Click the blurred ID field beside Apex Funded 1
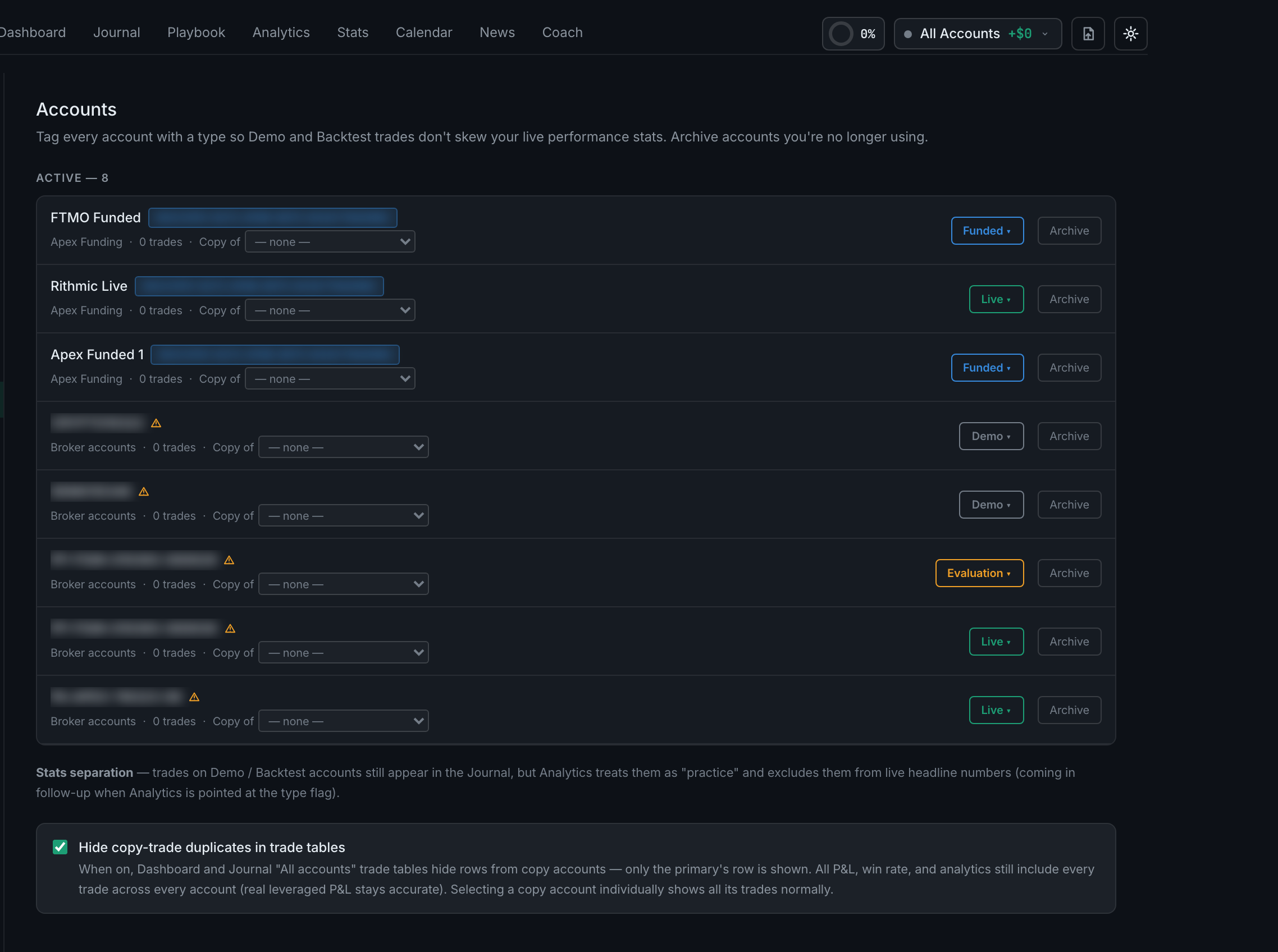The image size is (1278, 952). click(275, 355)
